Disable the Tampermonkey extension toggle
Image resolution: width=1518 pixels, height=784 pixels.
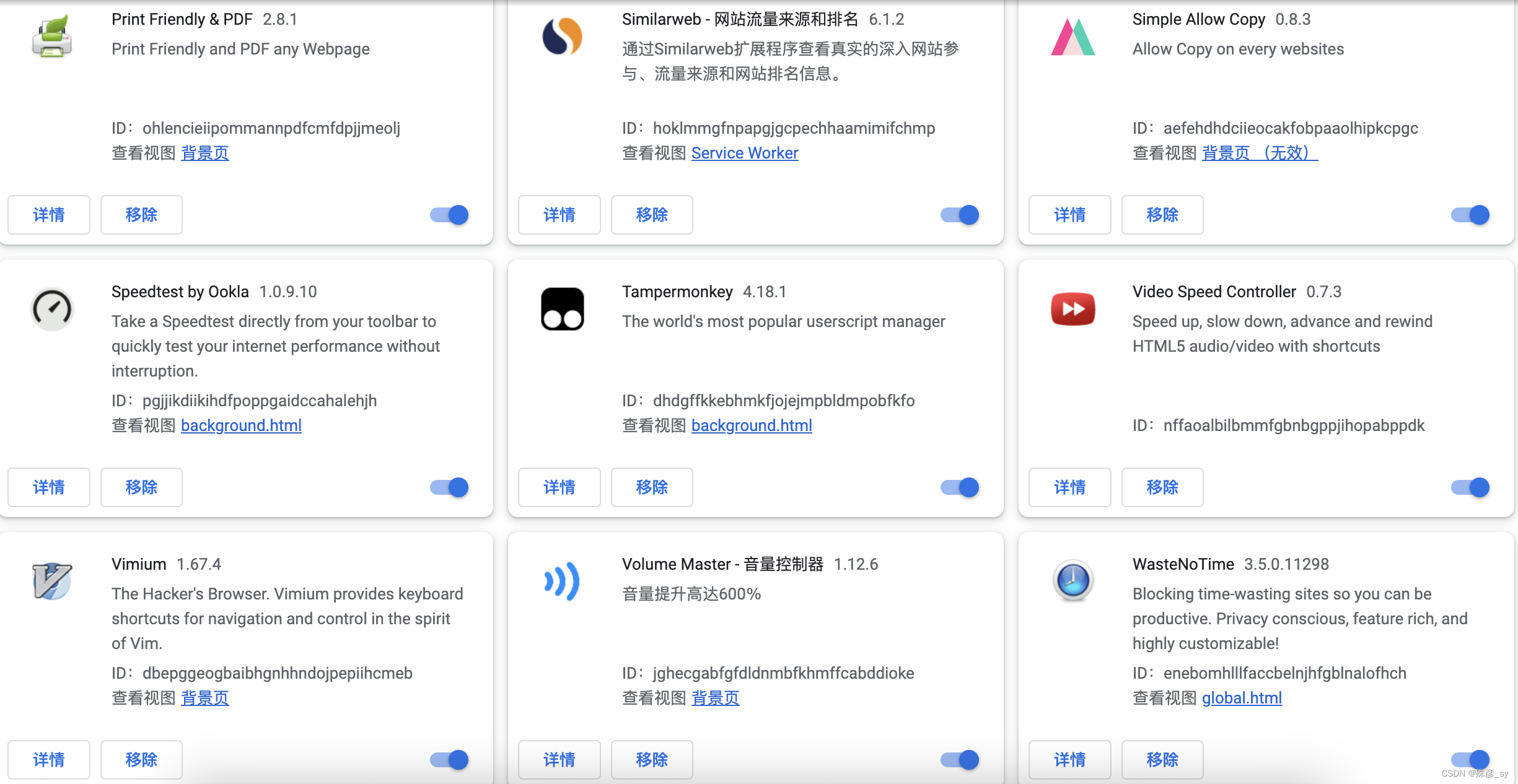(960, 487)
